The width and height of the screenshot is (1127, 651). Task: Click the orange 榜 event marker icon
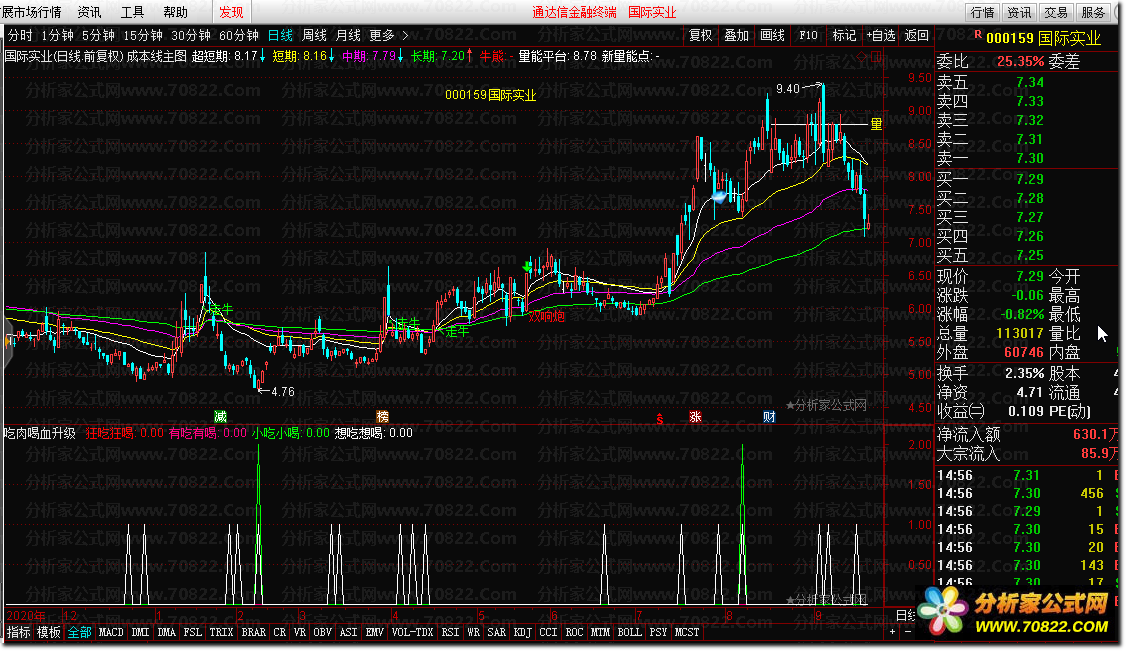[382, 417]
